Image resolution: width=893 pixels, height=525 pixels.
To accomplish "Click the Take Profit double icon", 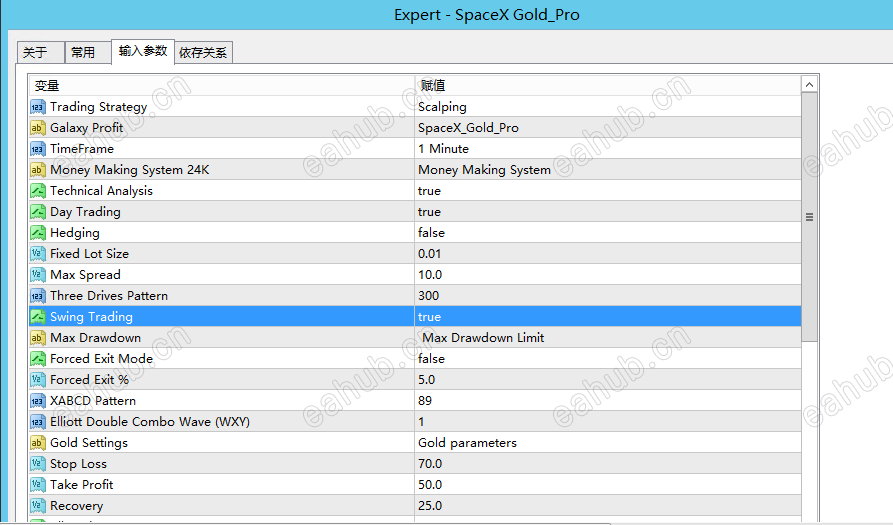I will pos(38,485).
